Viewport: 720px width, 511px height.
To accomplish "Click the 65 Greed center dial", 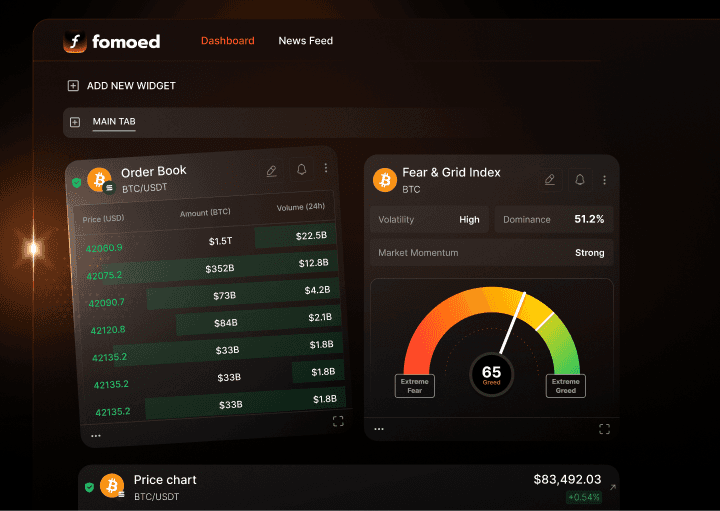I will pyautogui.click(x=491, y=375).
